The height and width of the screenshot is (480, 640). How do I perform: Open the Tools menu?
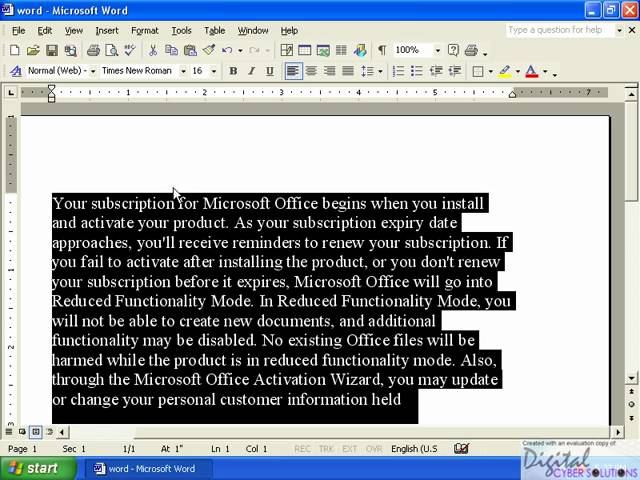tap(181, 31)
